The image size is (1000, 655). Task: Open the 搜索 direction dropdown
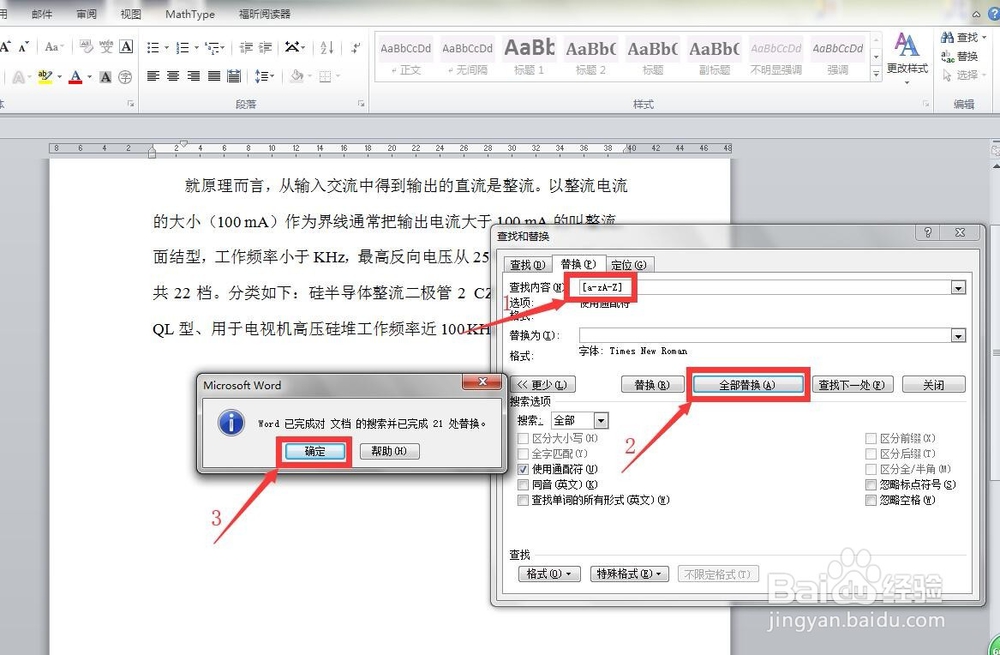(601, 421)
